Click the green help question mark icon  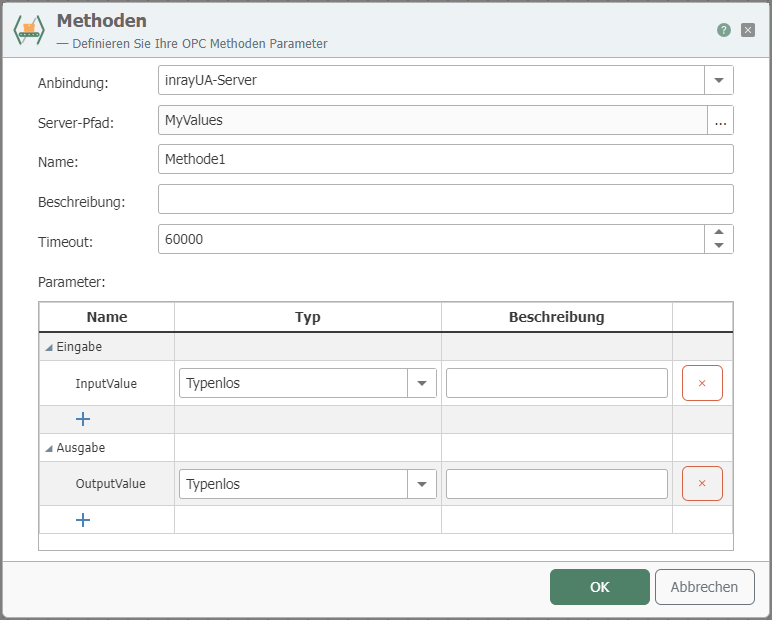(x=724, y=30)
